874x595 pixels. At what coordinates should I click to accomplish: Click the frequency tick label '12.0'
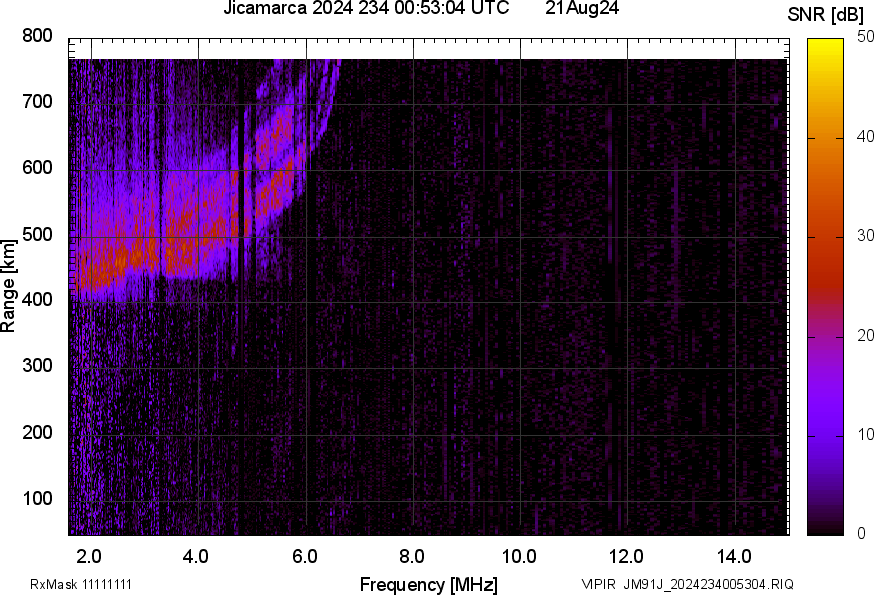click(627, 556)
